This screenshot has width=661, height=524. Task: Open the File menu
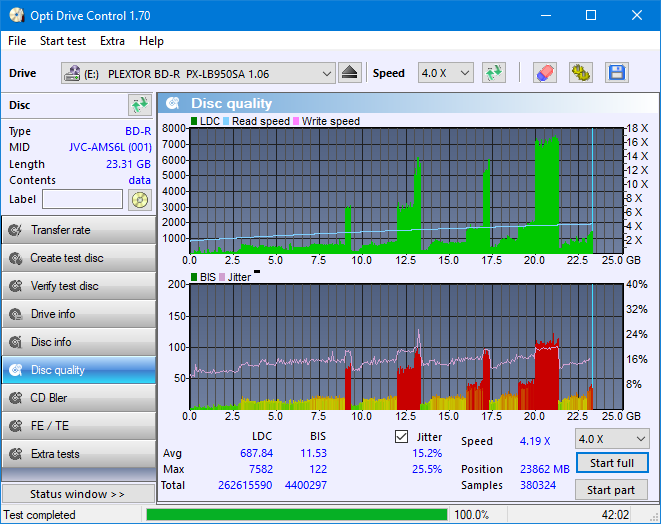coord(17,41)
